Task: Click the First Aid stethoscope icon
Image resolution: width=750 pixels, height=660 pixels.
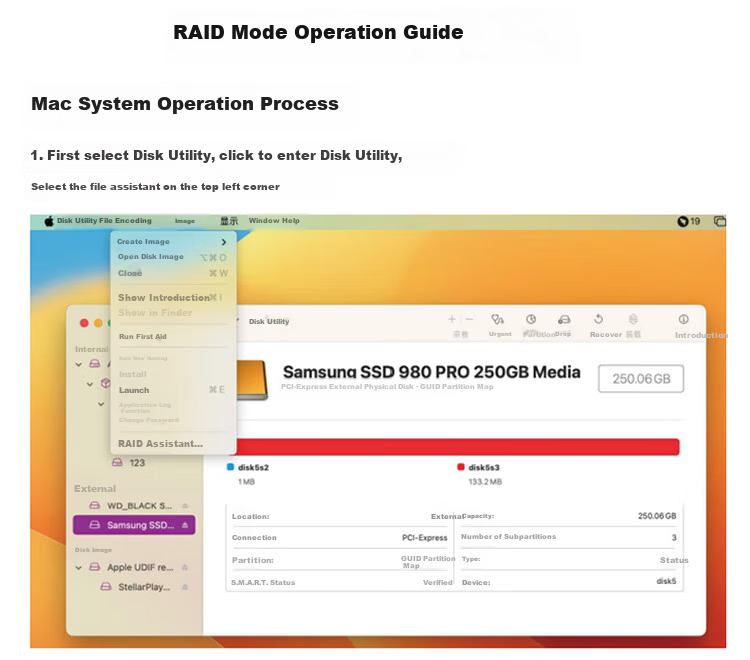Action: pos(497,319)
